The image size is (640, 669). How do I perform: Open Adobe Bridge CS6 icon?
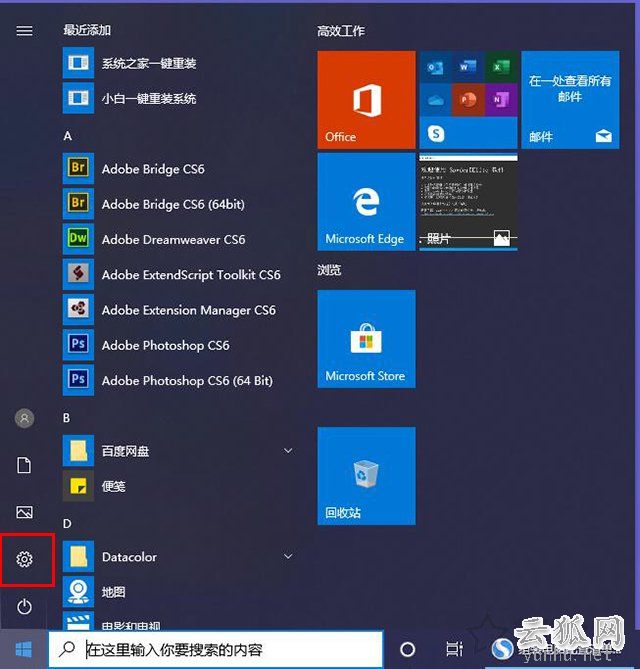(x=78, y=169)
